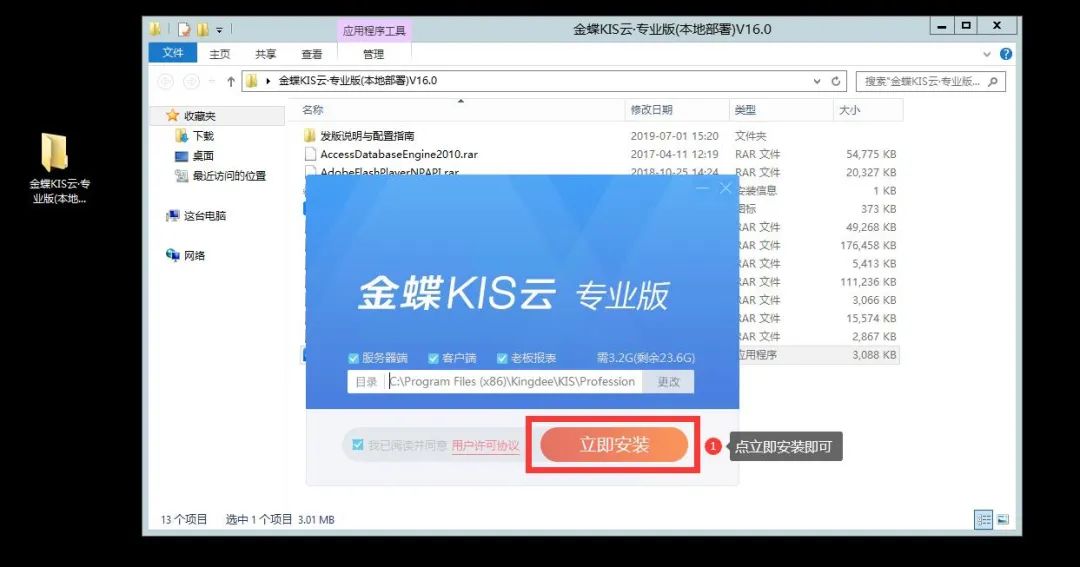Click the Properties icon in quick access toolbar
Screen dimensions: 1080x567
tap(184, 30)
